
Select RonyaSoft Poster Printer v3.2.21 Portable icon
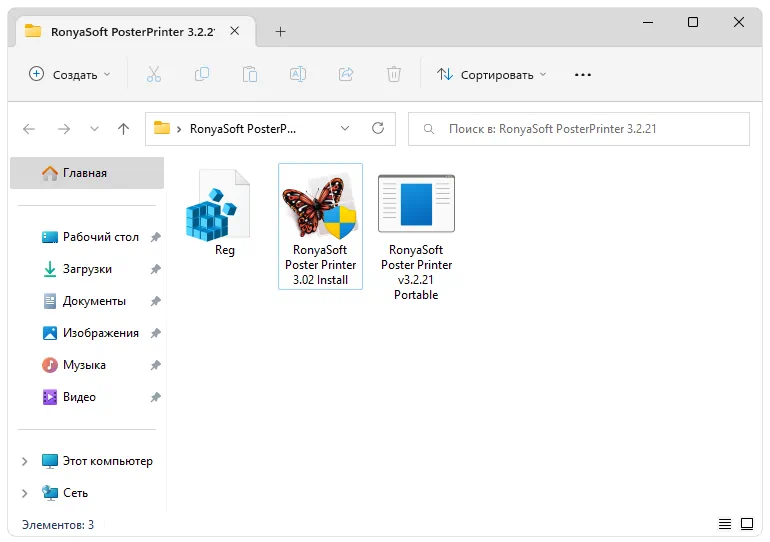pos(416,203)
